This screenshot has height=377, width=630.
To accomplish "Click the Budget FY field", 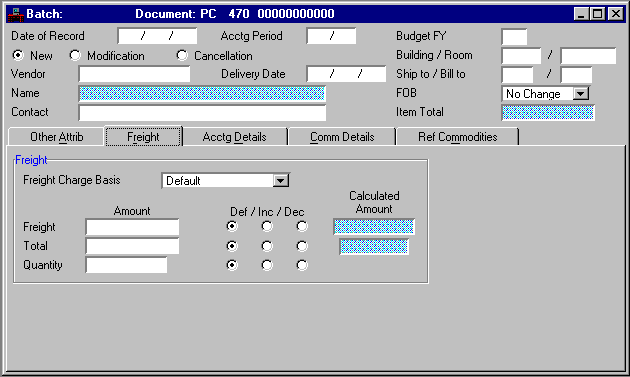I will coord(514,37).
